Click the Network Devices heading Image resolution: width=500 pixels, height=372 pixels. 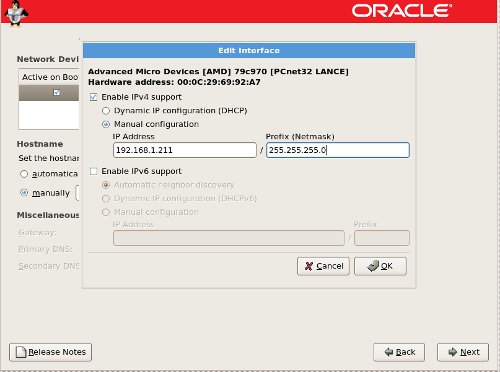pyautogui.click(x=48, y=59)
